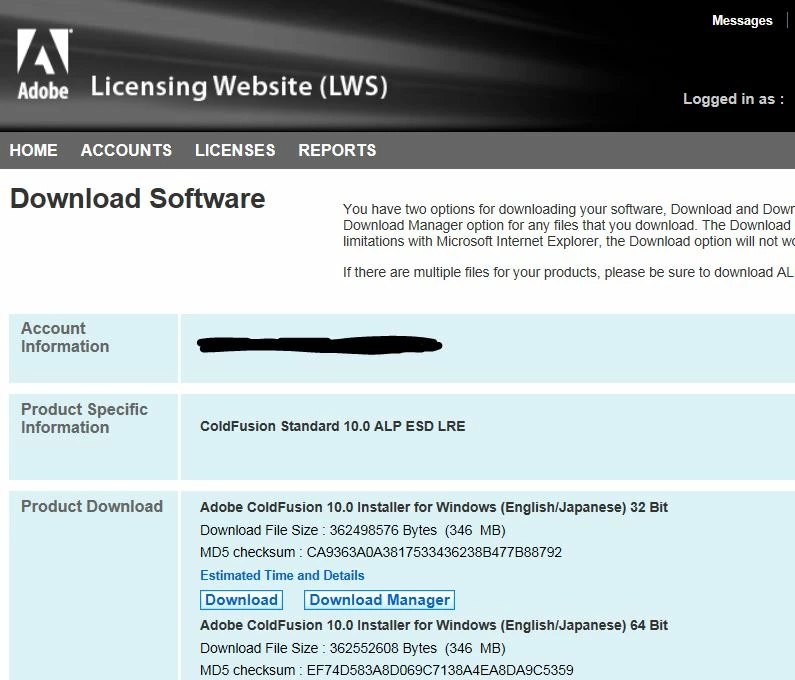The image size is (795, 680).
Task: Click the Account Information label
Action: pyautogui.click(x=65, y=337)
